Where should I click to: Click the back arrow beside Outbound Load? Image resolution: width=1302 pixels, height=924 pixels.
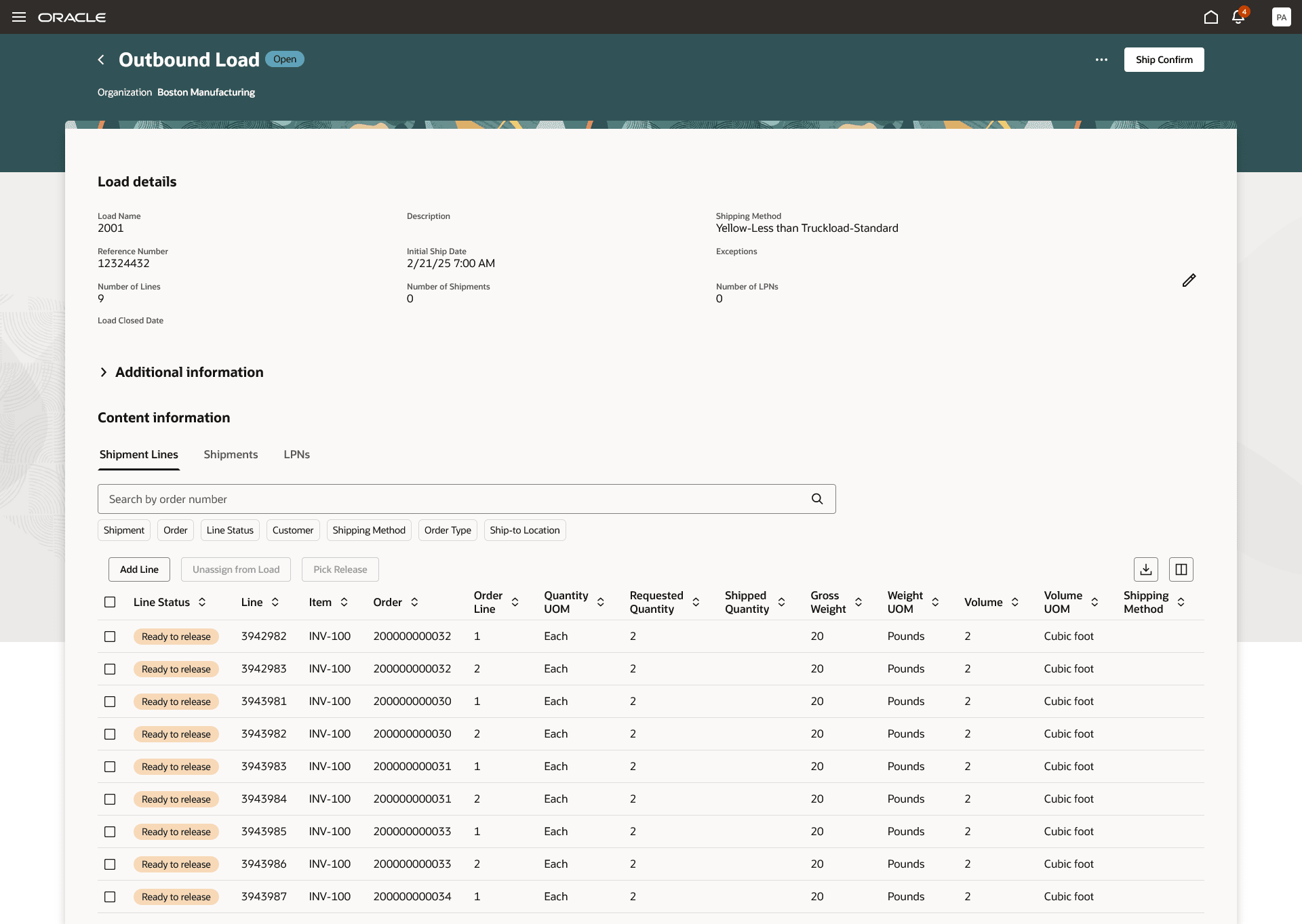[101, 60]
